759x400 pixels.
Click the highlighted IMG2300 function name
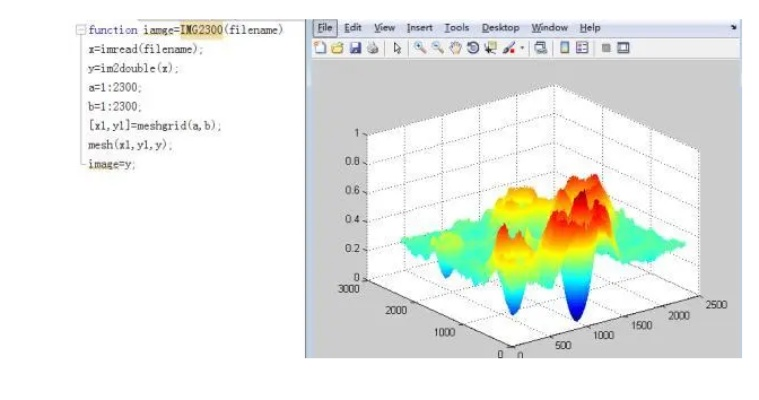point(202,30)
